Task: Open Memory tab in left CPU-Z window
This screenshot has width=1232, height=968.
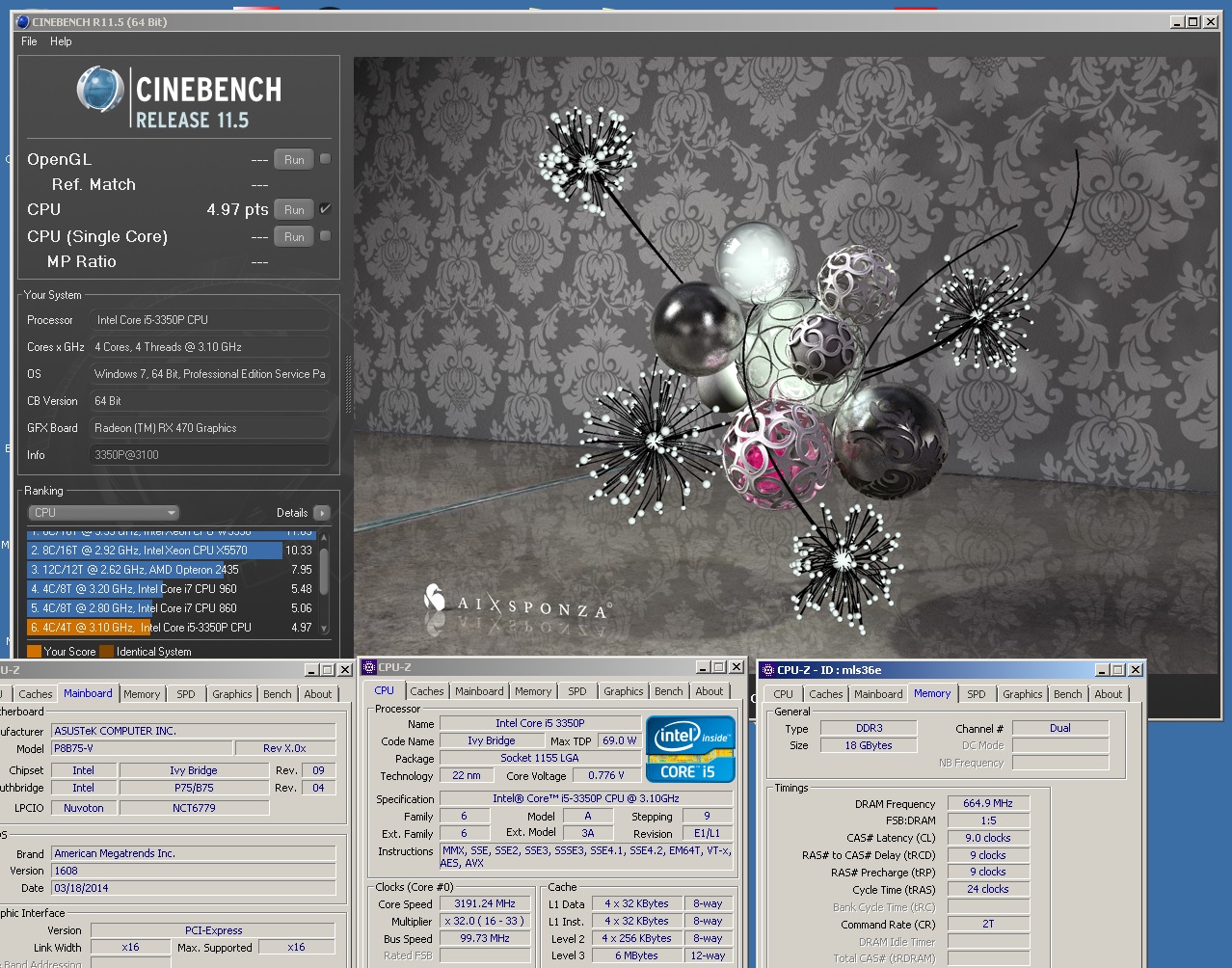Action: 142,694
